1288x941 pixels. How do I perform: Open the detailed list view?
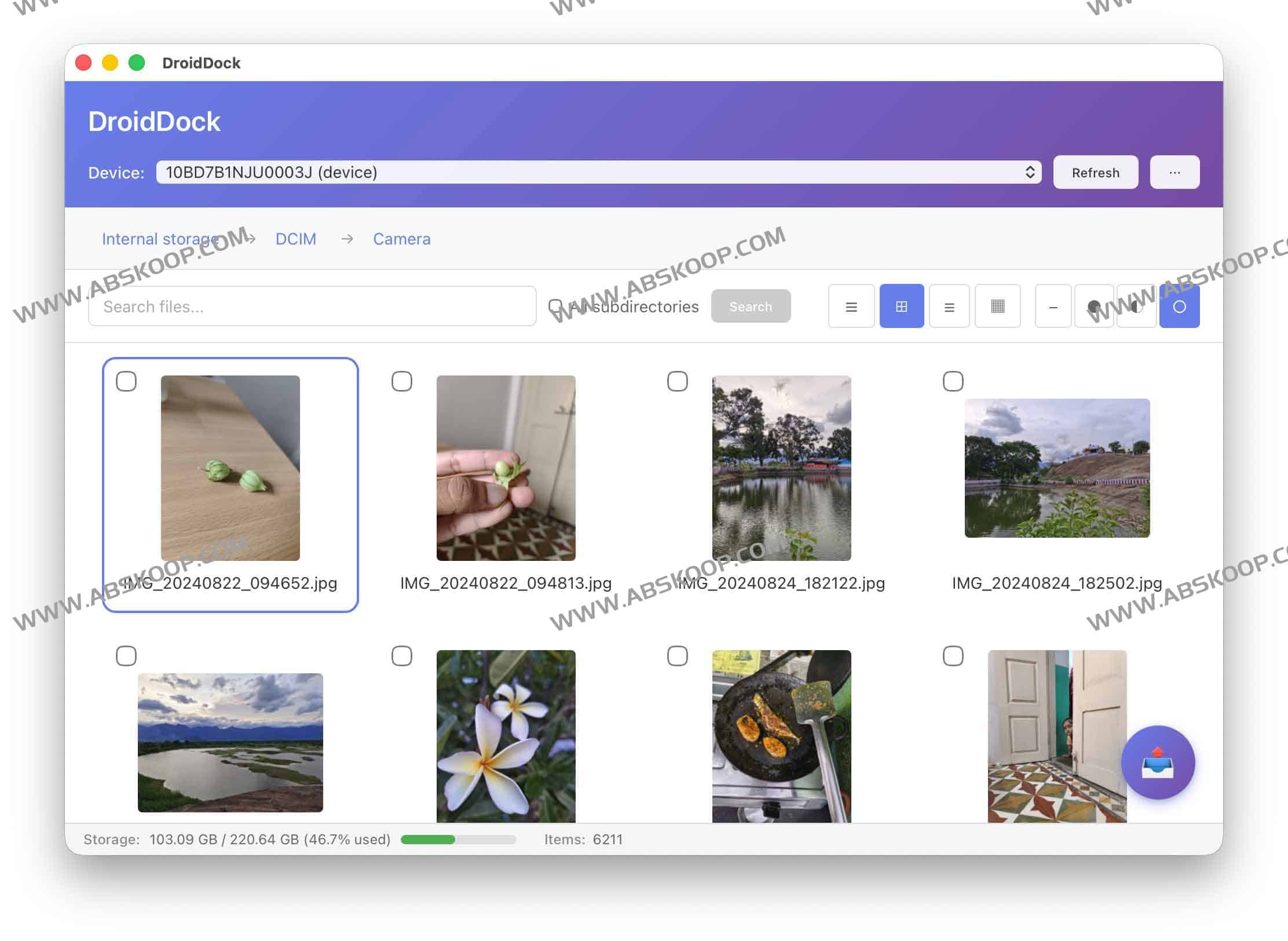pos(949,306)
